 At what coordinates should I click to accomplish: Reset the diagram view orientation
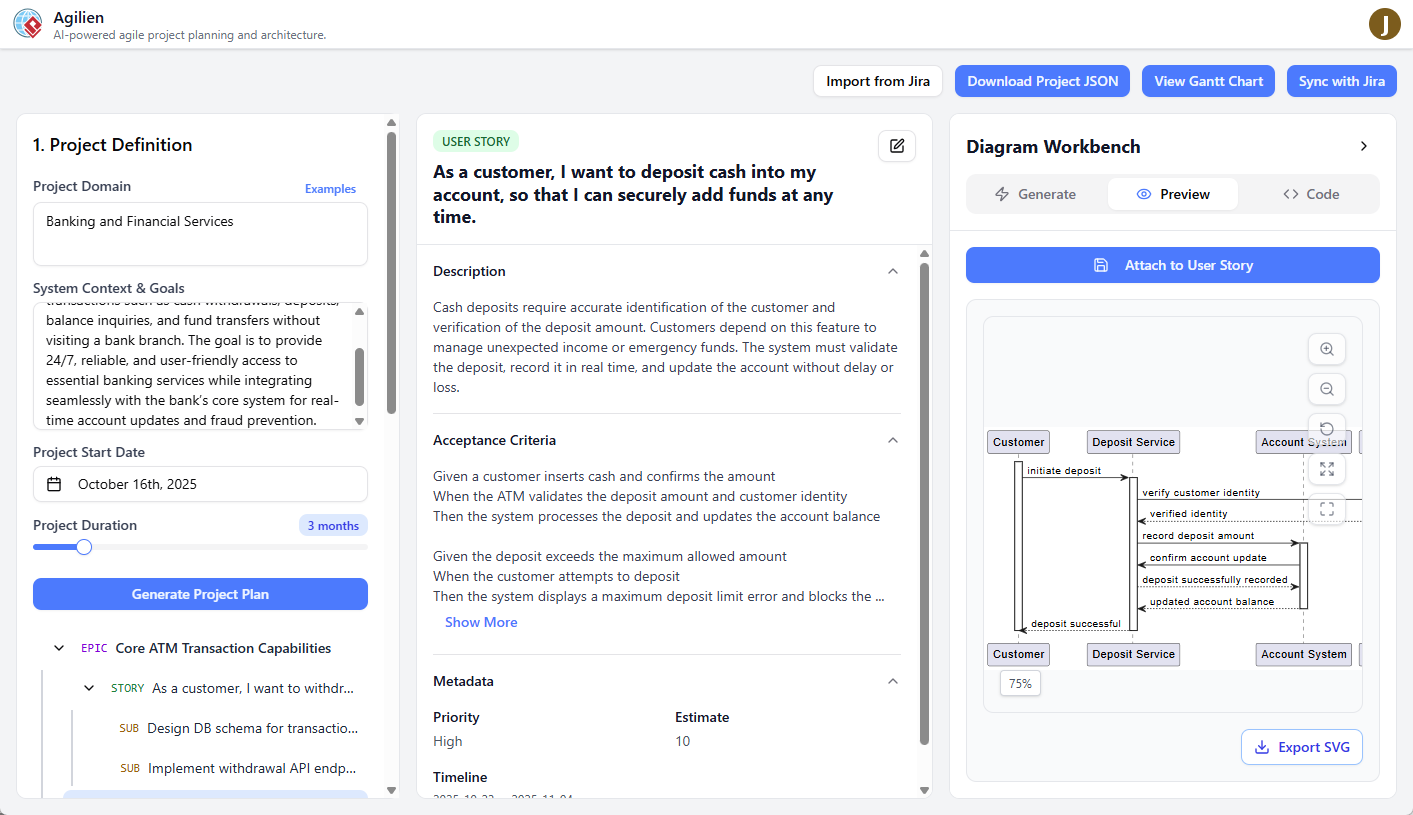coord(1326,429)
